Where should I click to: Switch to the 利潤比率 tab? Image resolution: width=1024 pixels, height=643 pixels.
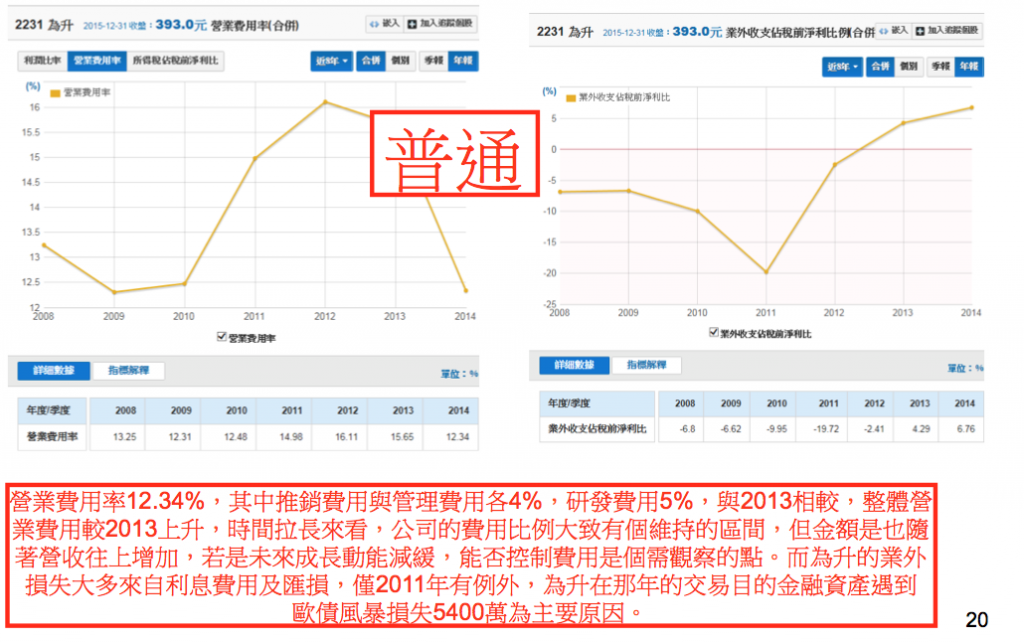click(43, 61)
